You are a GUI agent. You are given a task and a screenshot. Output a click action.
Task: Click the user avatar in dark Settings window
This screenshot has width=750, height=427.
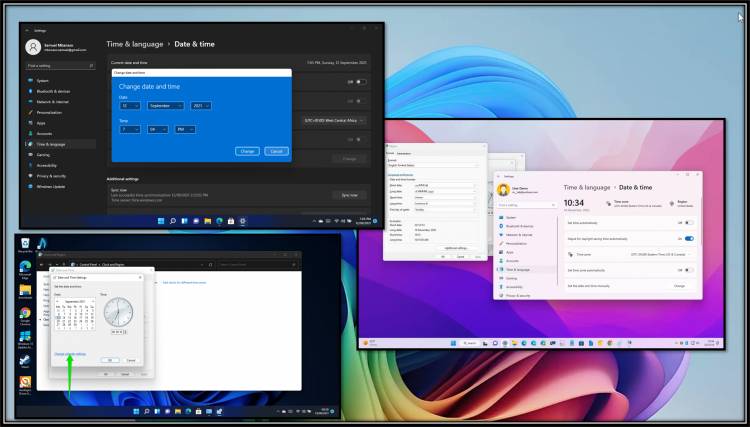click(x=33, y=47)
